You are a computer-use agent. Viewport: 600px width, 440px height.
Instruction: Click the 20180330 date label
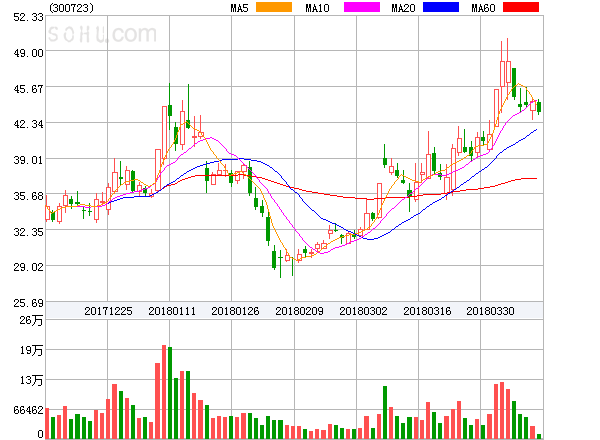[490, 311]
